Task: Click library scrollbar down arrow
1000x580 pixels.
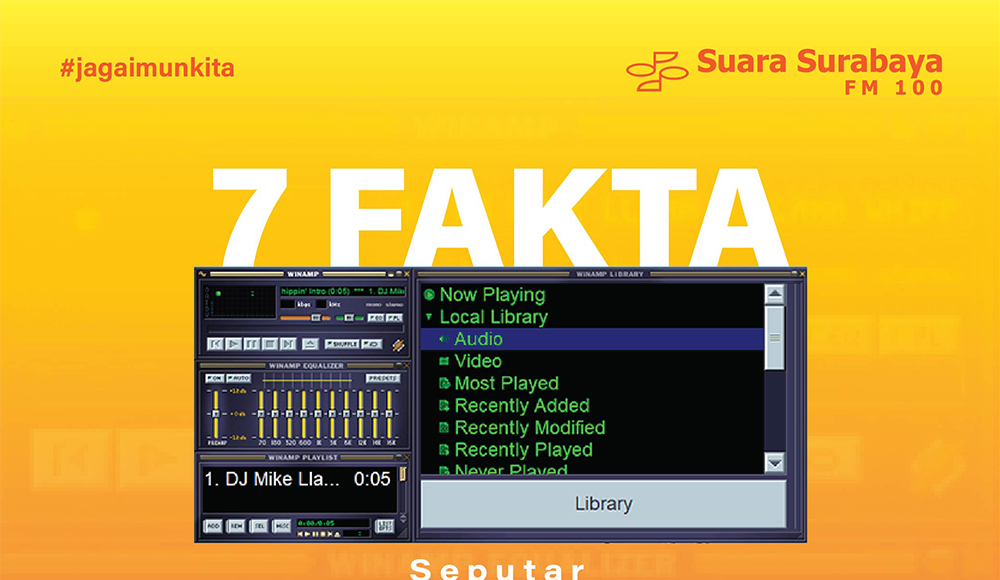Action: point(774,463)
